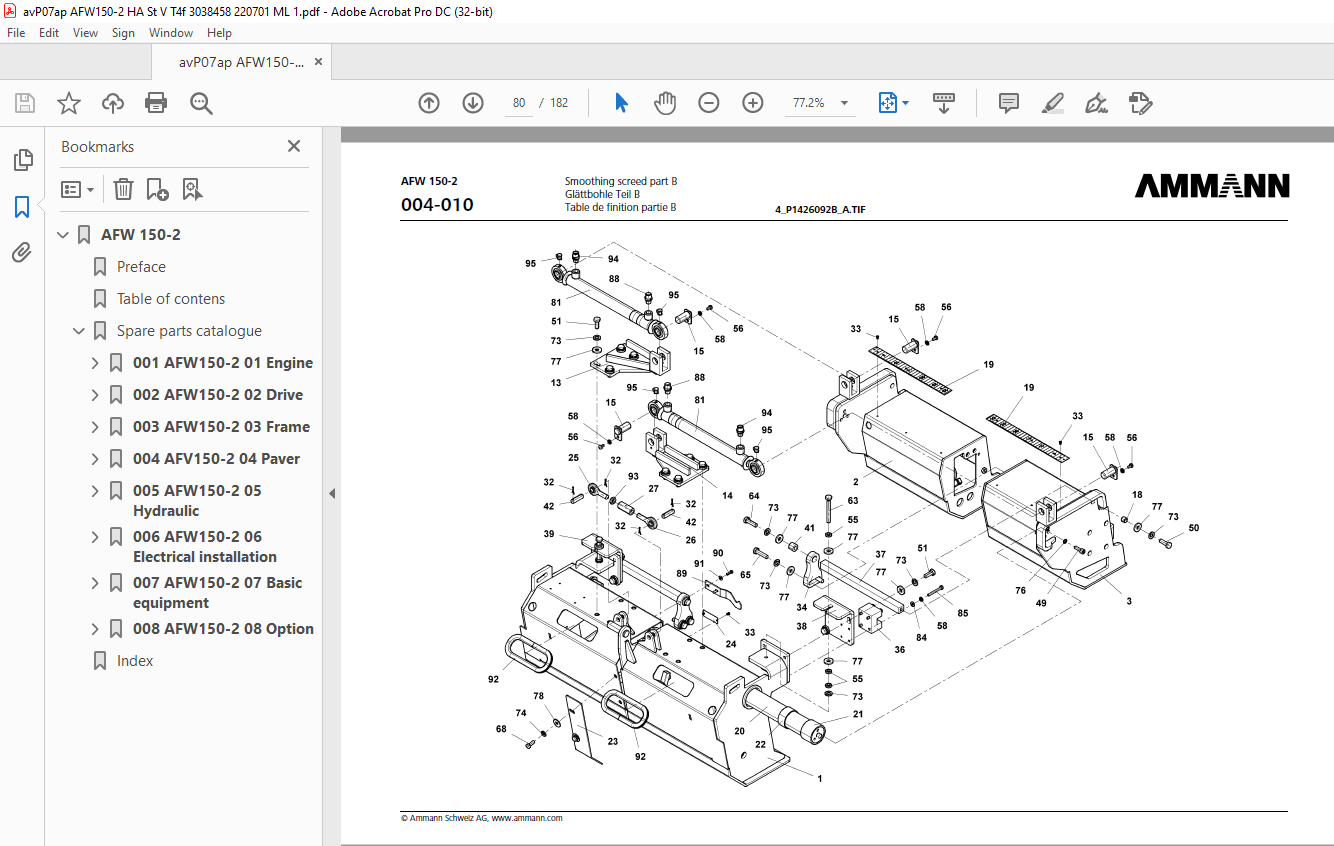Zoom in with plus button
This screenshot has height=846, width=1334.
click(753, 103)
